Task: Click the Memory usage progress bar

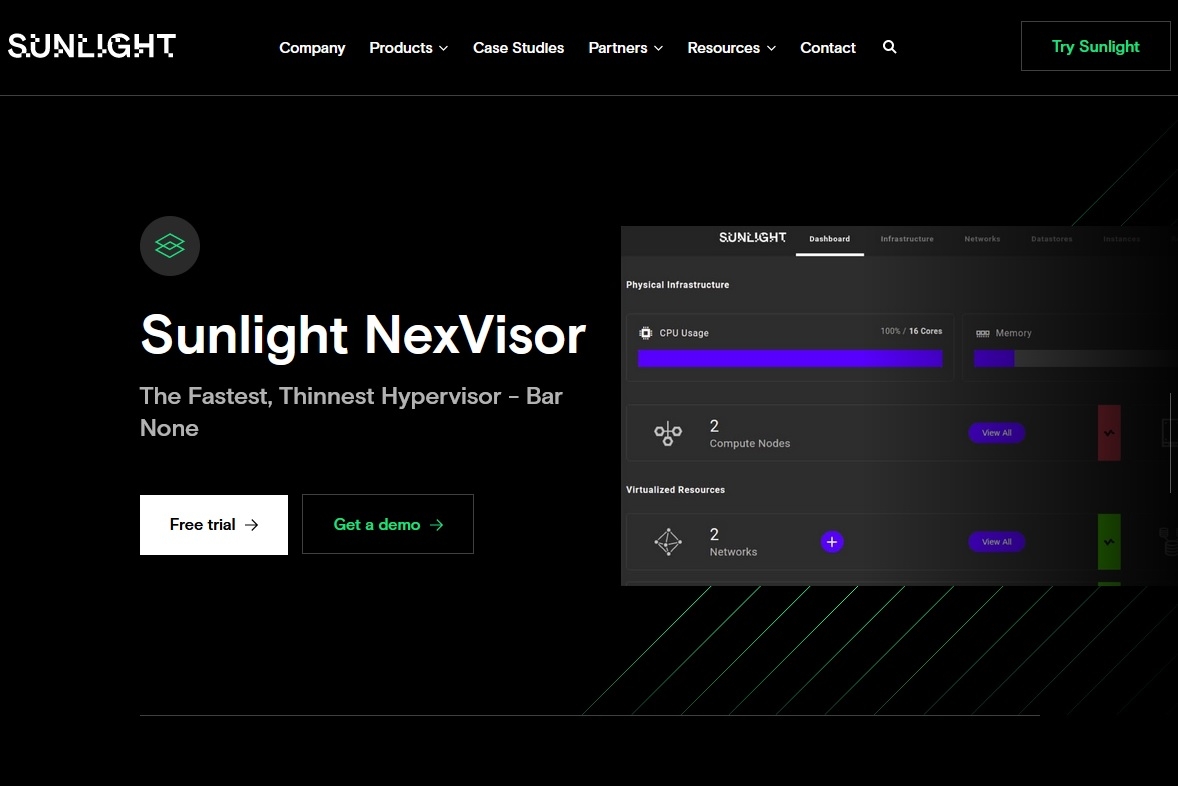Action: point(1074,359)
